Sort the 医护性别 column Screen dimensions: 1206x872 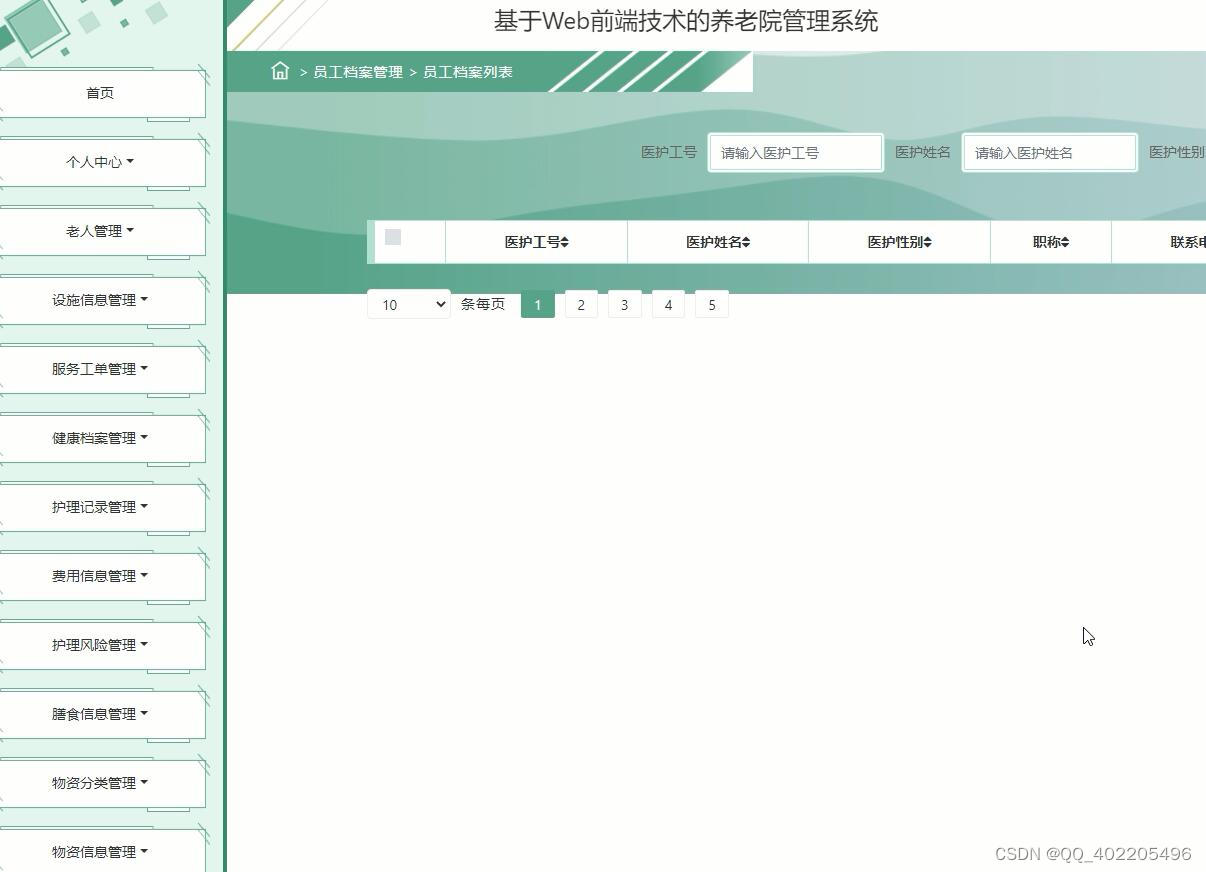pyautogui.click(x=898, y=241)
